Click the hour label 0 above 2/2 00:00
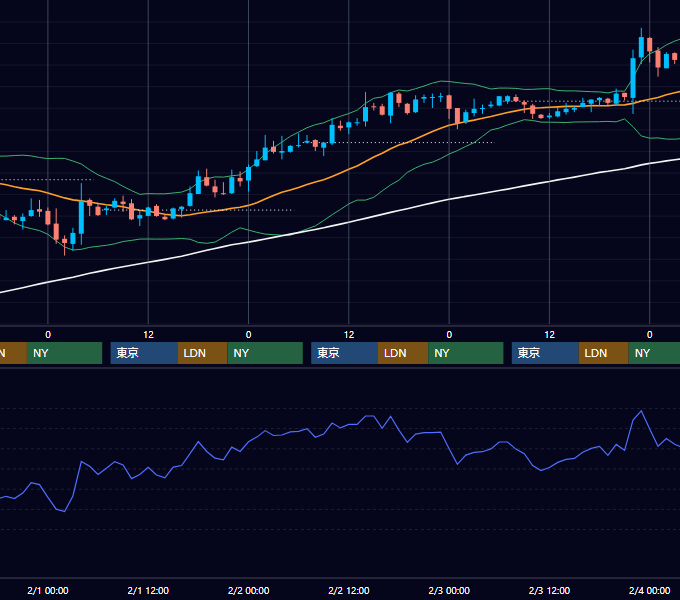 pos(248,335)
